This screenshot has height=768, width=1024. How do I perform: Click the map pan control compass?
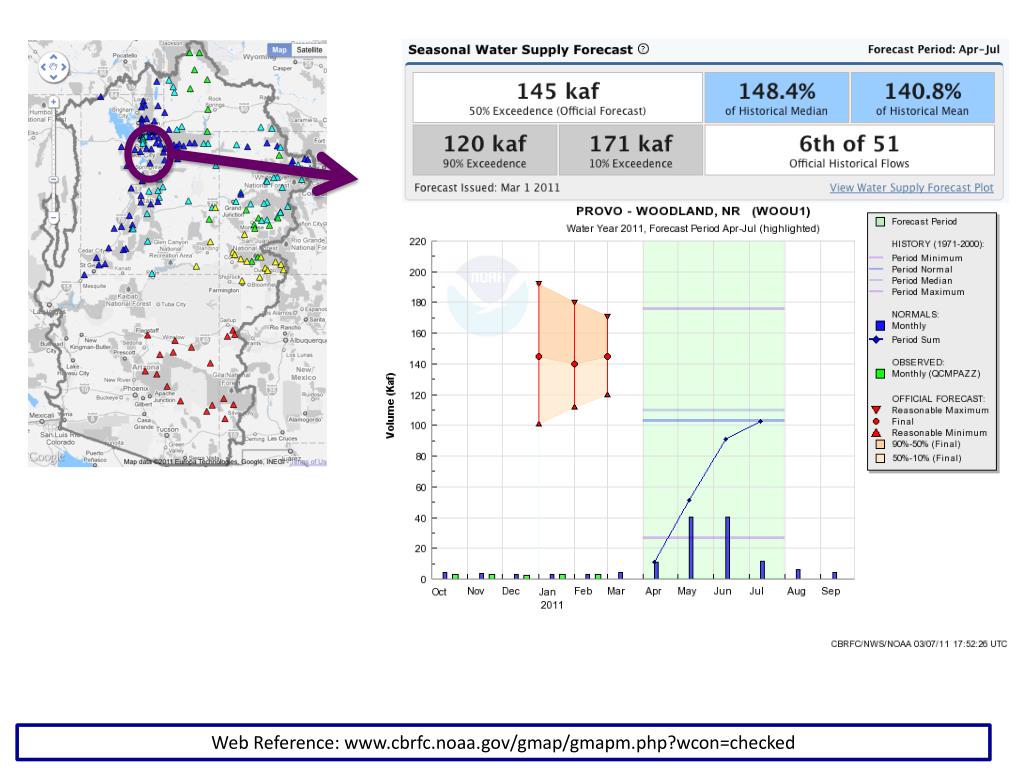click(x=52, y=68)
